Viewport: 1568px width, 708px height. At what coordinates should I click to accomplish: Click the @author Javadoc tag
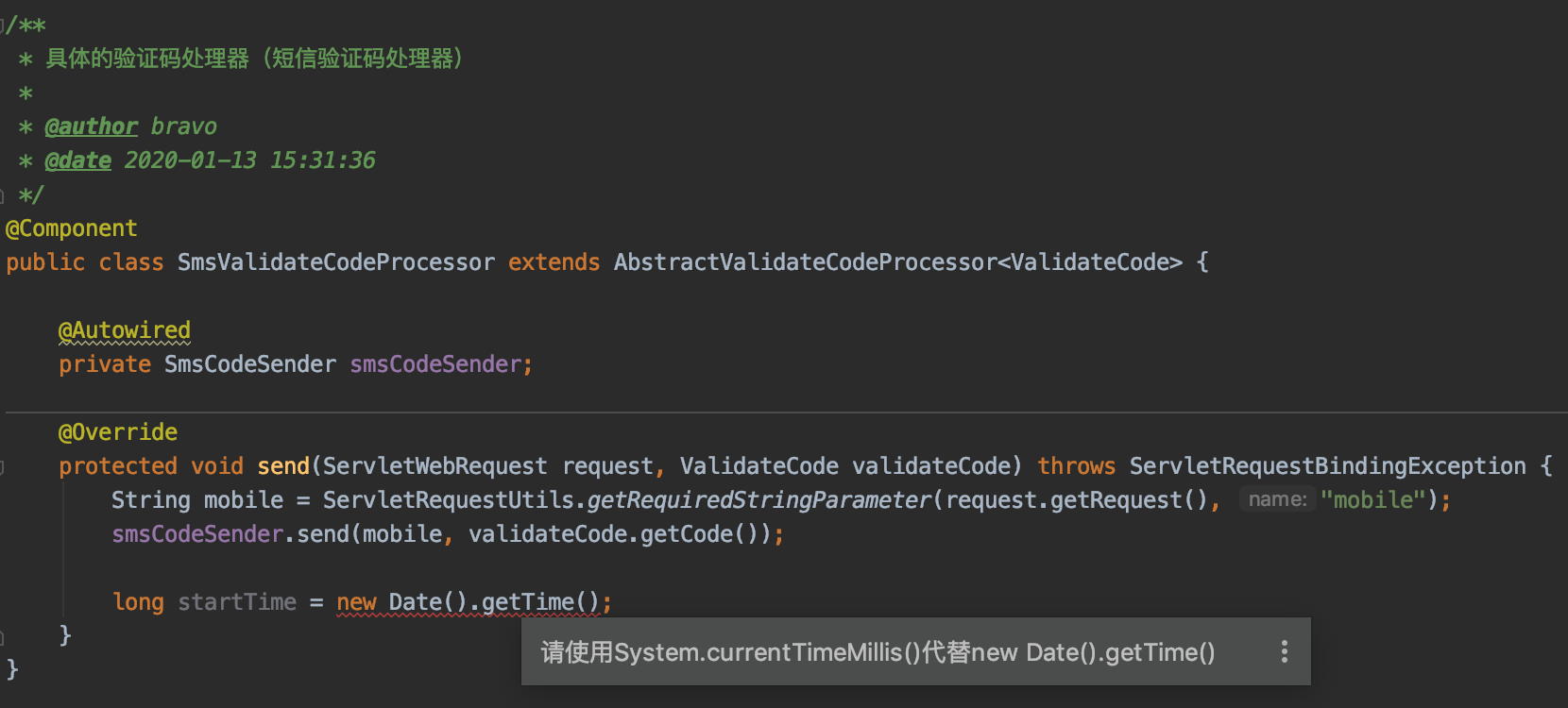pyautogui.click(x=91, y=126)
